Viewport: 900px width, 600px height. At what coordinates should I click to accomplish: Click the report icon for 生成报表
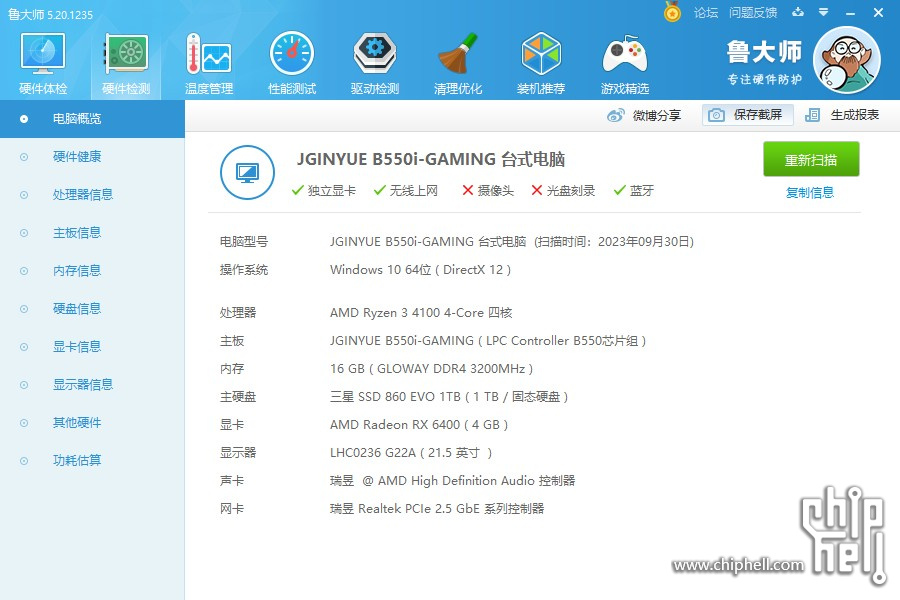click(x=812, y=115)
